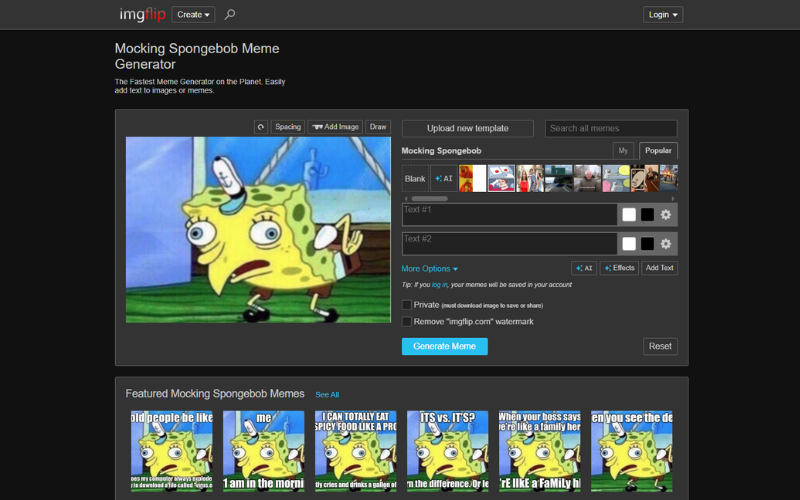Image resolution: width=800 pixels, height=500 pixels.
Task: Open the Login dropdown
Action: [x=663, y=14]
